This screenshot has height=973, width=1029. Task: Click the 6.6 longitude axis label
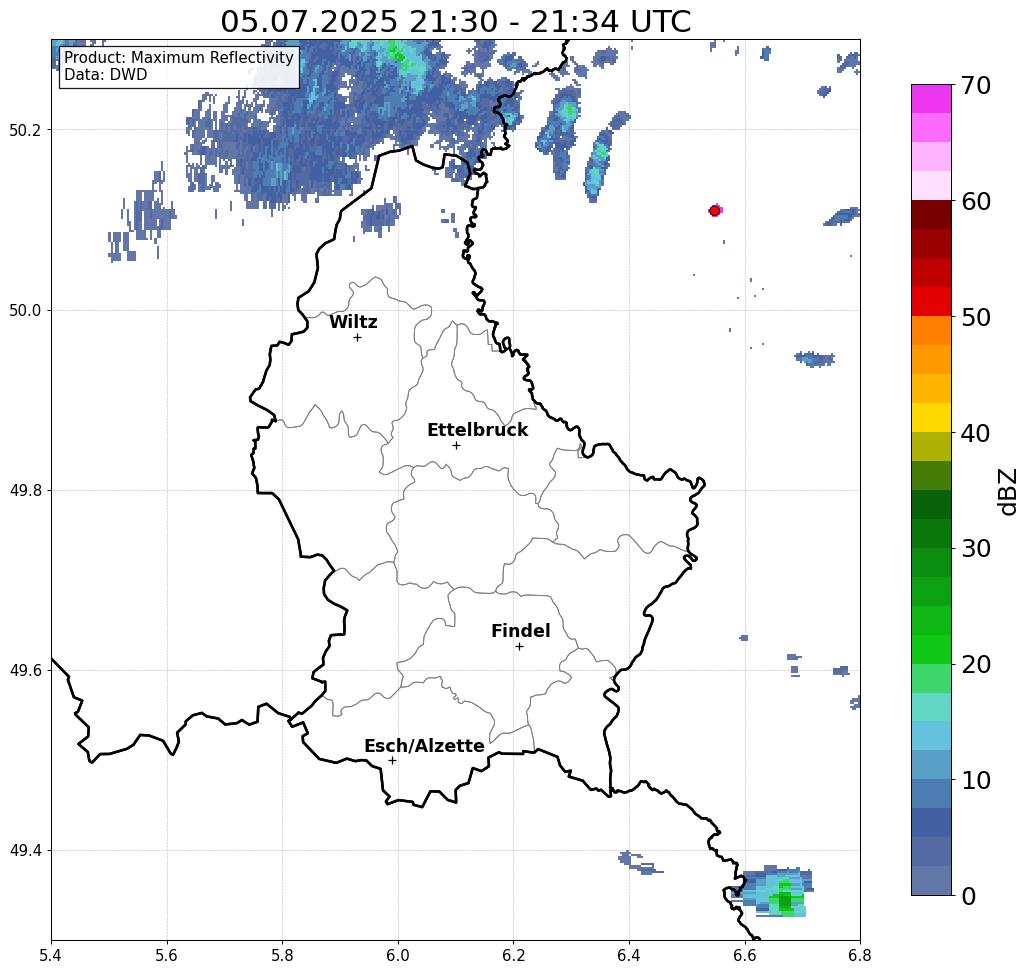(x=745, y=955)
